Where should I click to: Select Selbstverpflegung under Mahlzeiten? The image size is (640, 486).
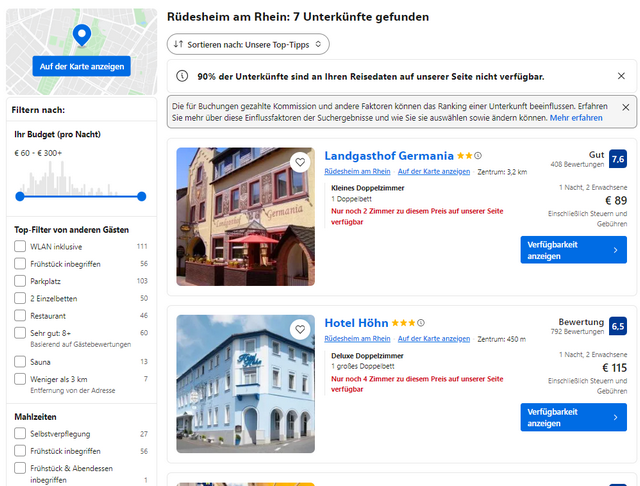(x=20, y=433)
